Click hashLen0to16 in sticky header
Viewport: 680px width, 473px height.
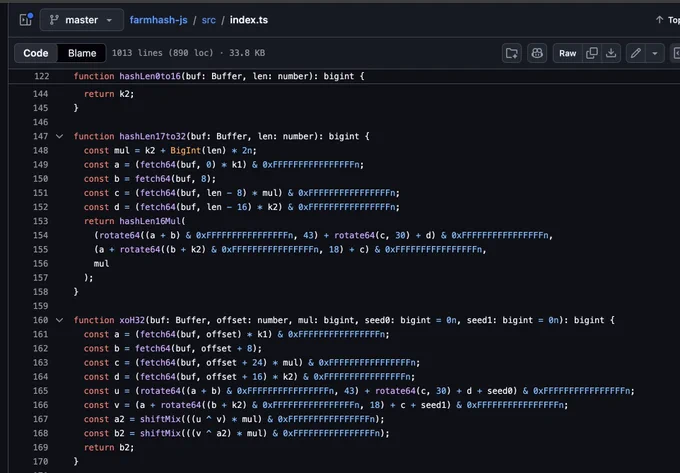(150, 76)
